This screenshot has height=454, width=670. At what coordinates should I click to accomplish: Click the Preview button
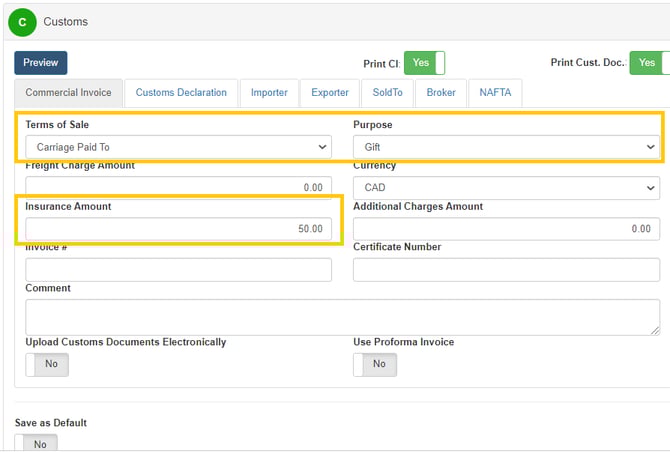coord(41,63)
